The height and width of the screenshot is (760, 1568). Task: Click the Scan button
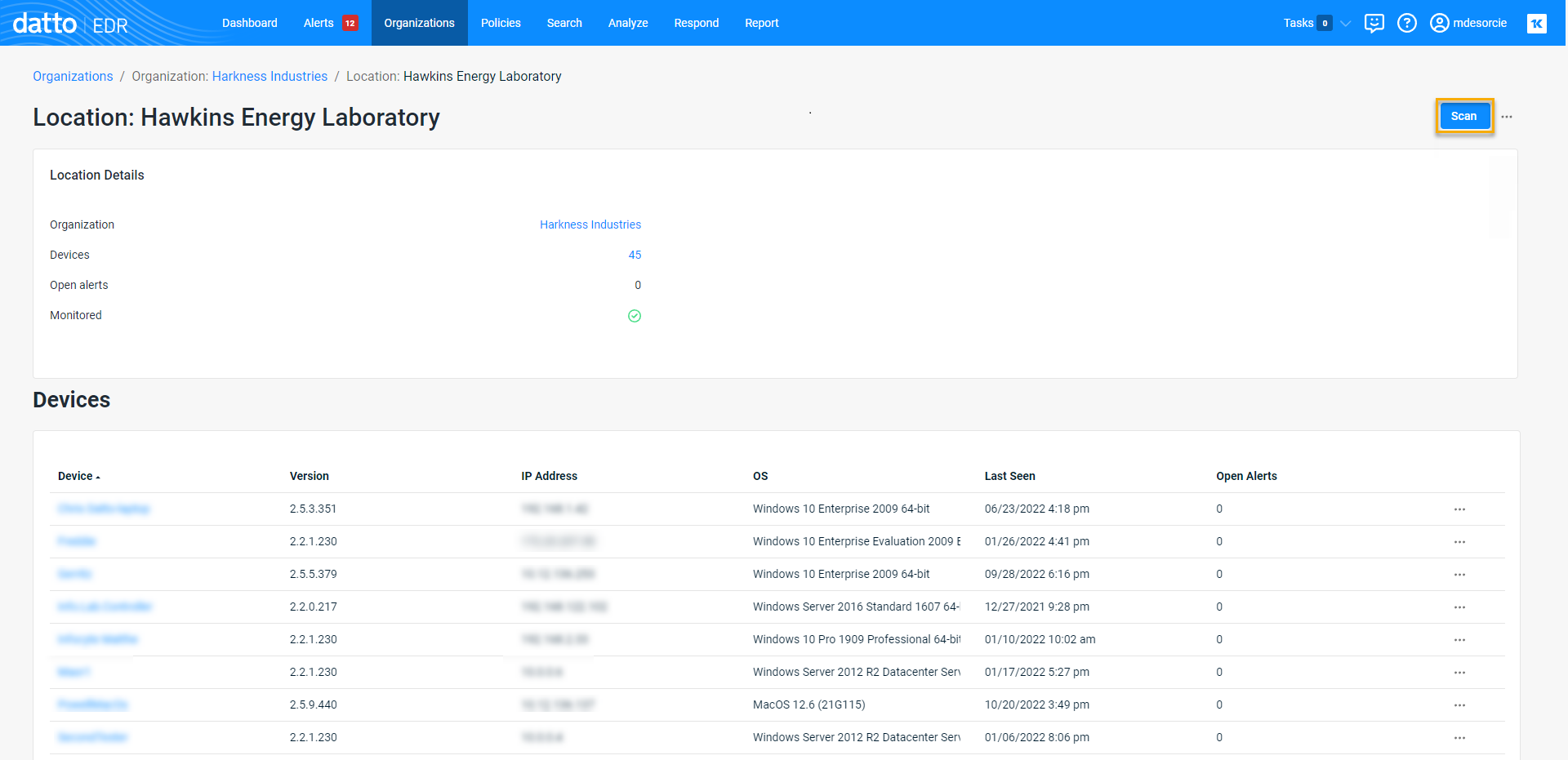(x=1464, y=116)
